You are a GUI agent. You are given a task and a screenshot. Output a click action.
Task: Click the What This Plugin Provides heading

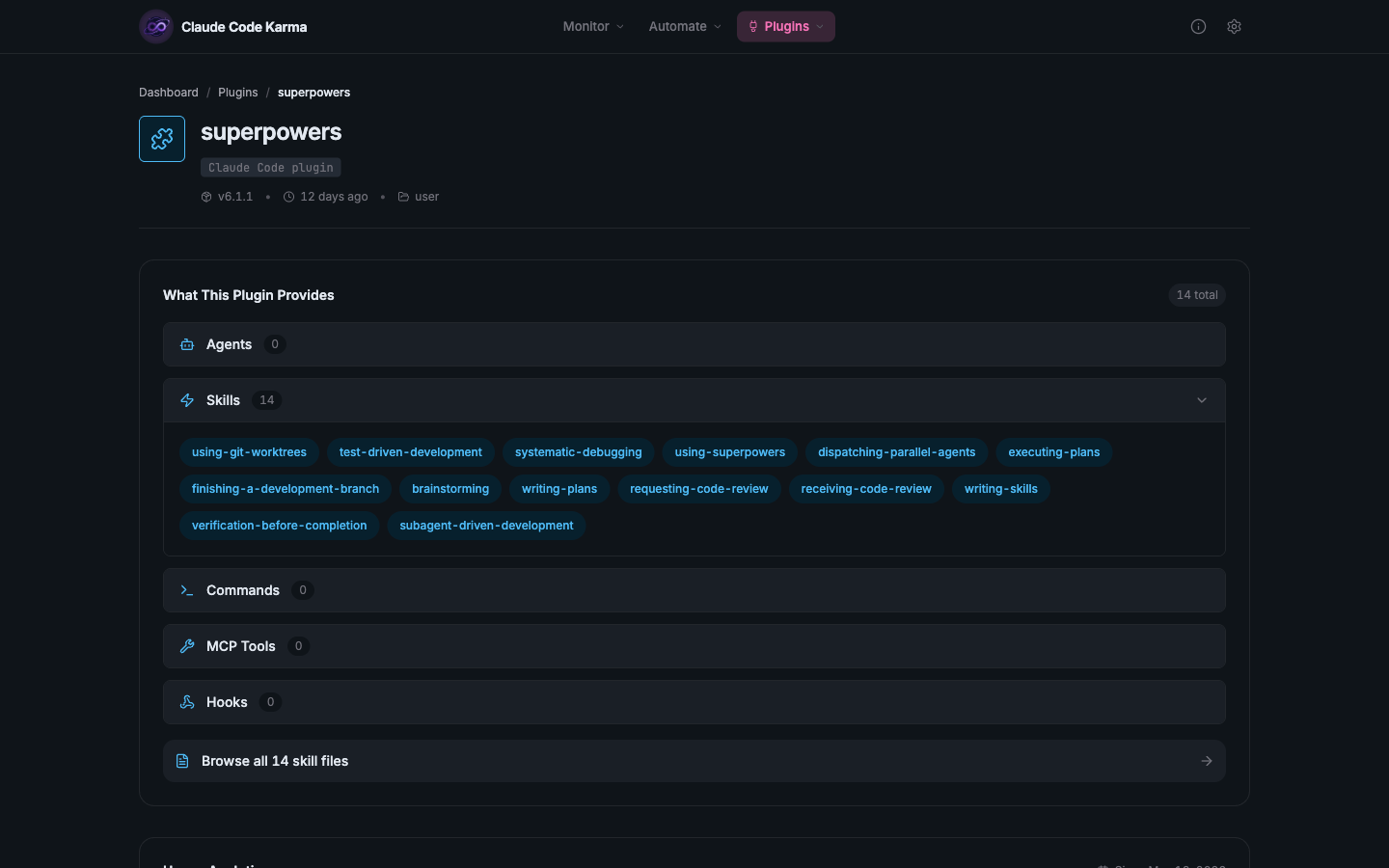[x=249, y=295]
